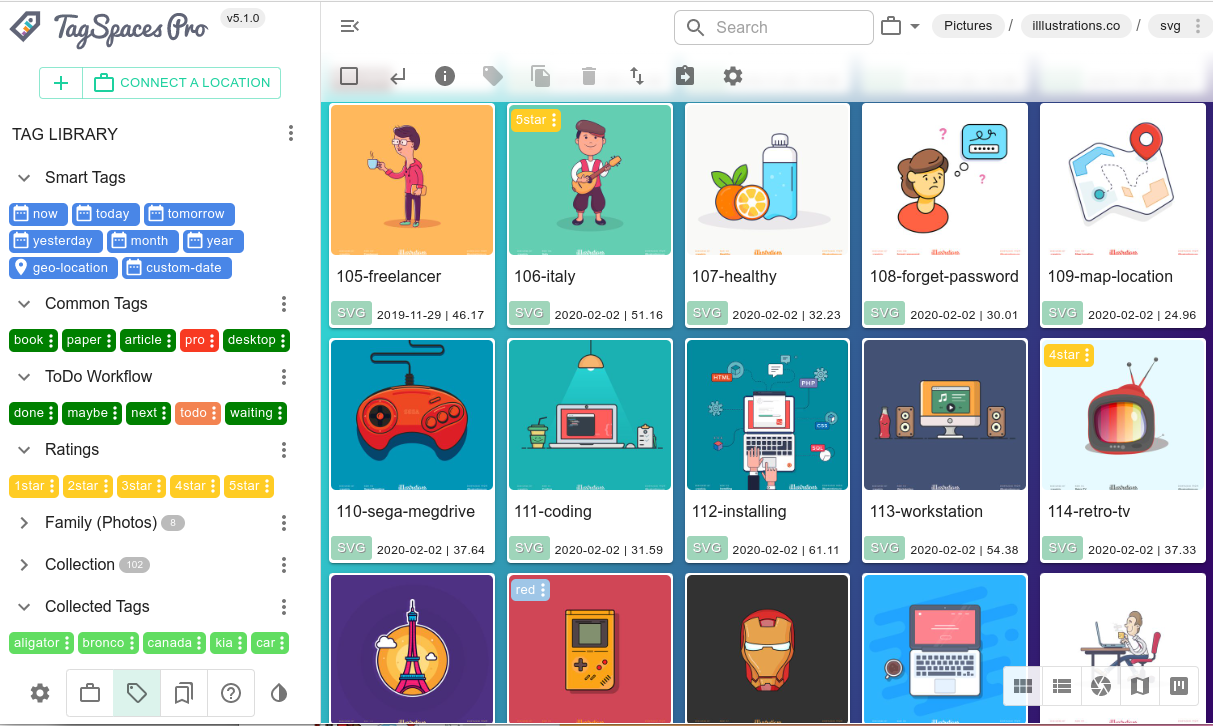The image size is (1213, 726).
Task: Collapse the Common Tags group
Action: click(x=24, y=304)
